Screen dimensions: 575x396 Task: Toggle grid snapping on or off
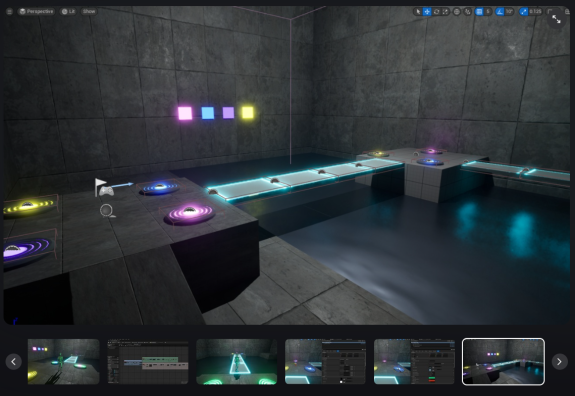[479, 11]
